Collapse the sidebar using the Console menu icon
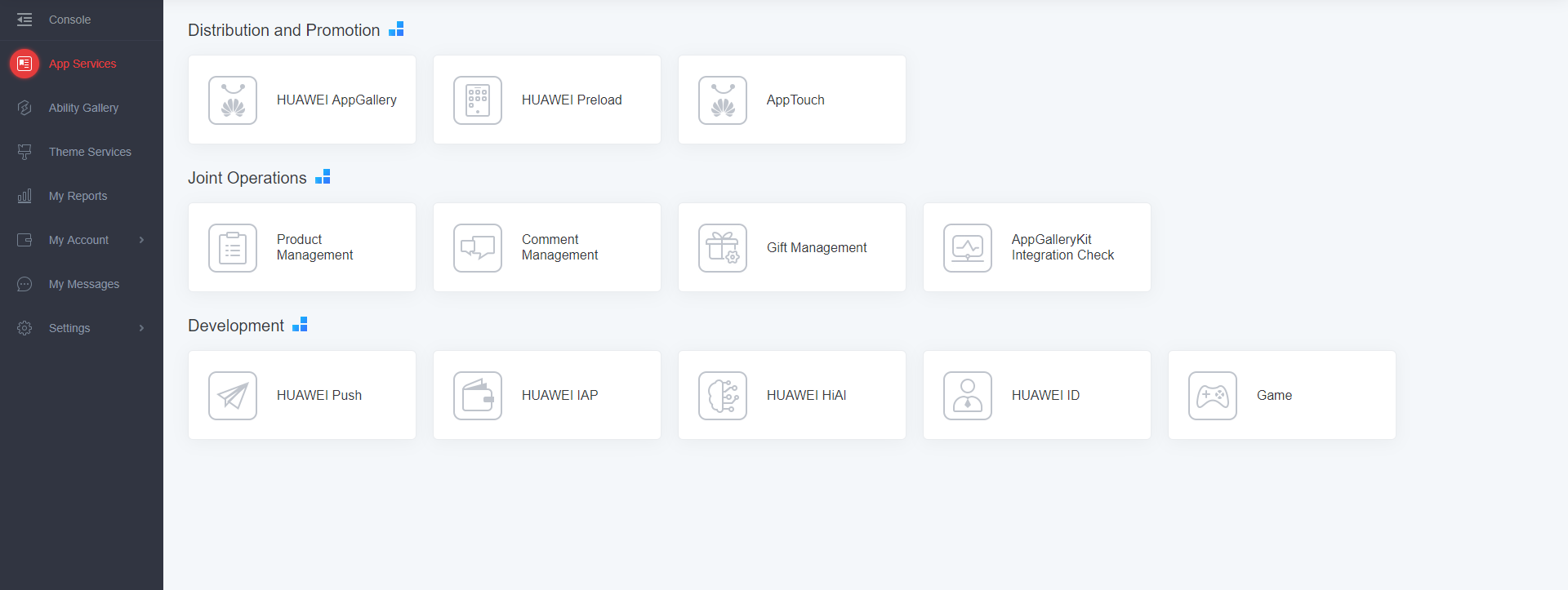This screenshot has height=590, width=1568. (24, 20)
